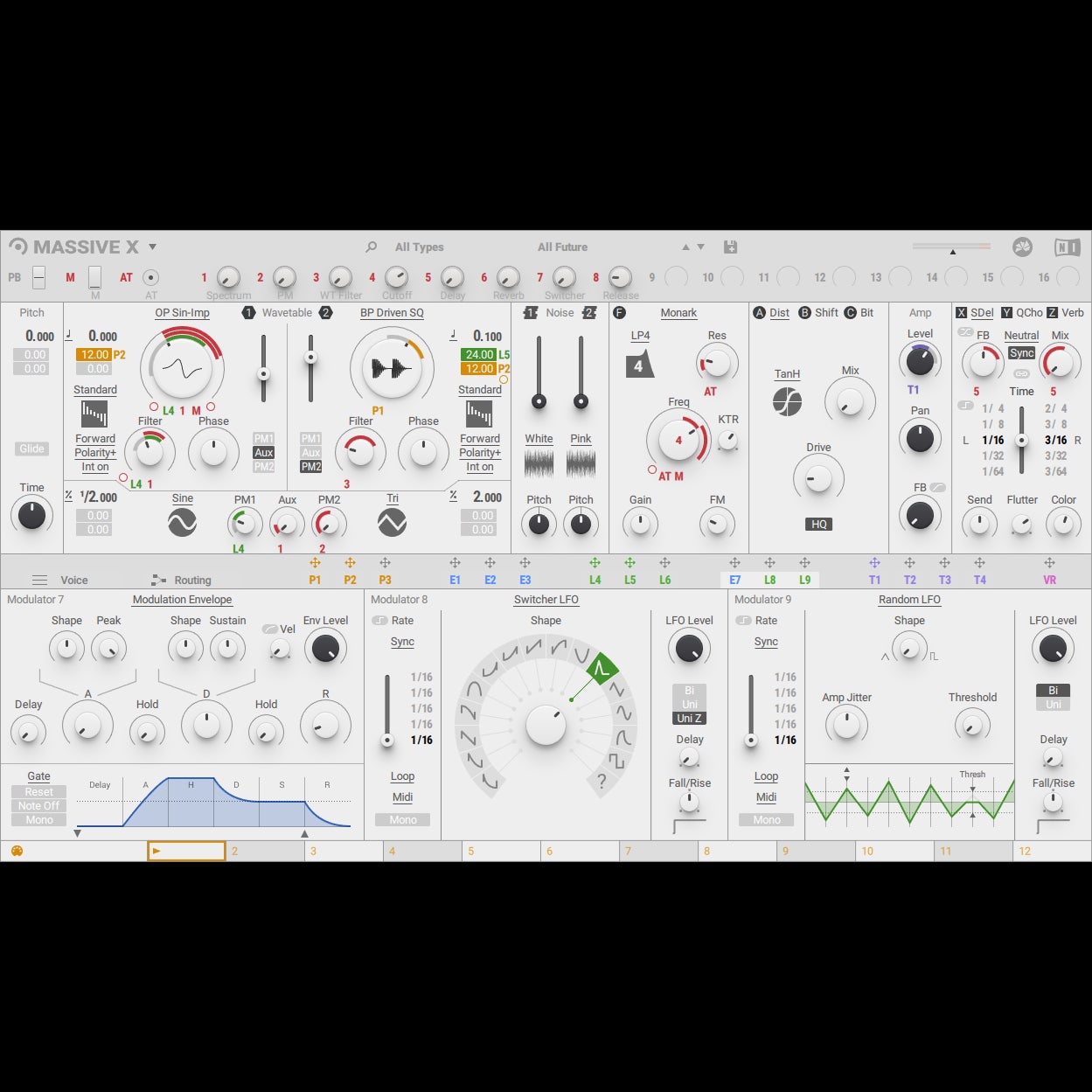Click Reset in the Gate options
1092x1092 pixels.
pyautogui.click(x=38, y=792)
